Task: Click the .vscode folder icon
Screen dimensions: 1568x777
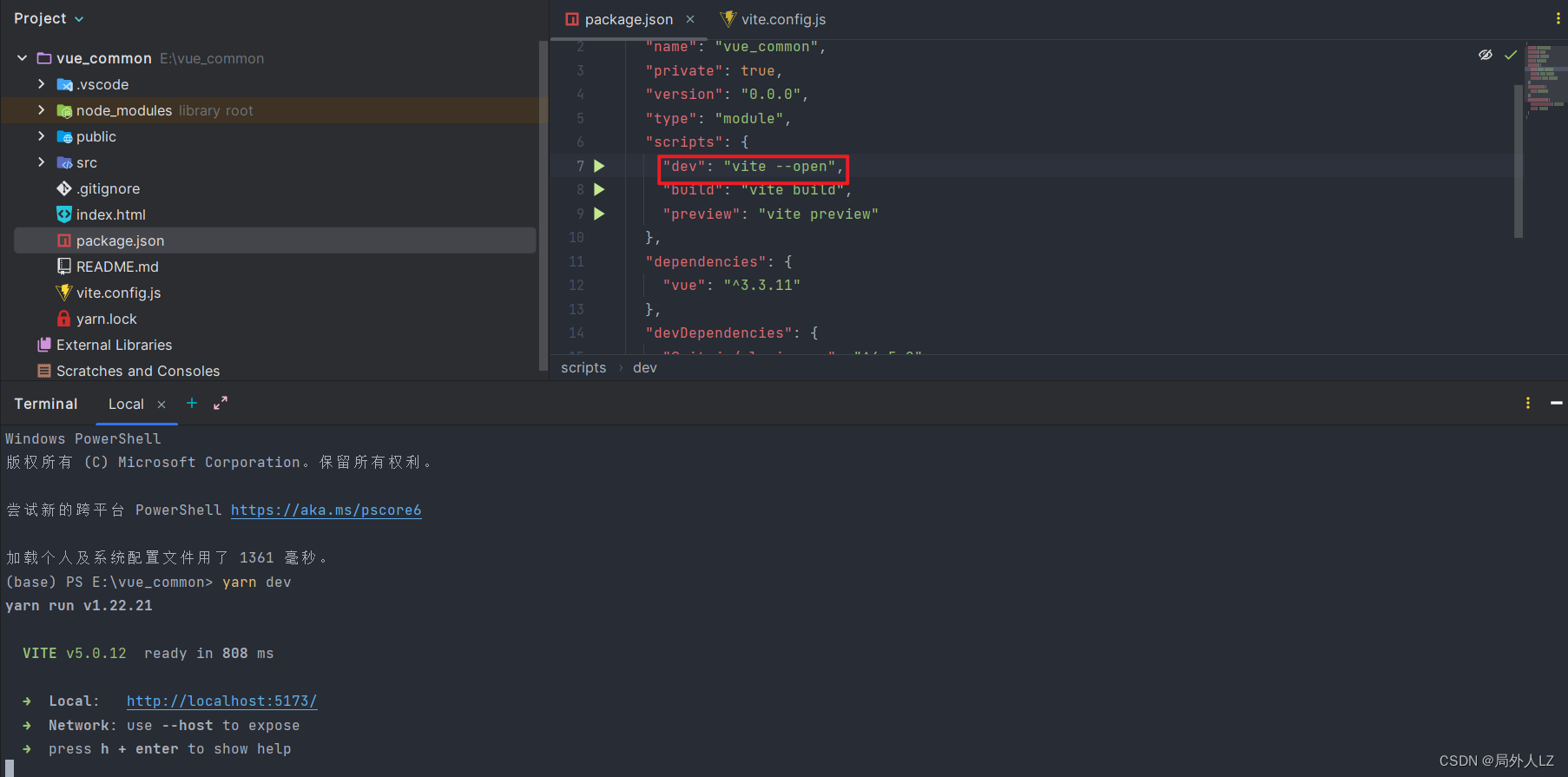Action: point(64,84)
